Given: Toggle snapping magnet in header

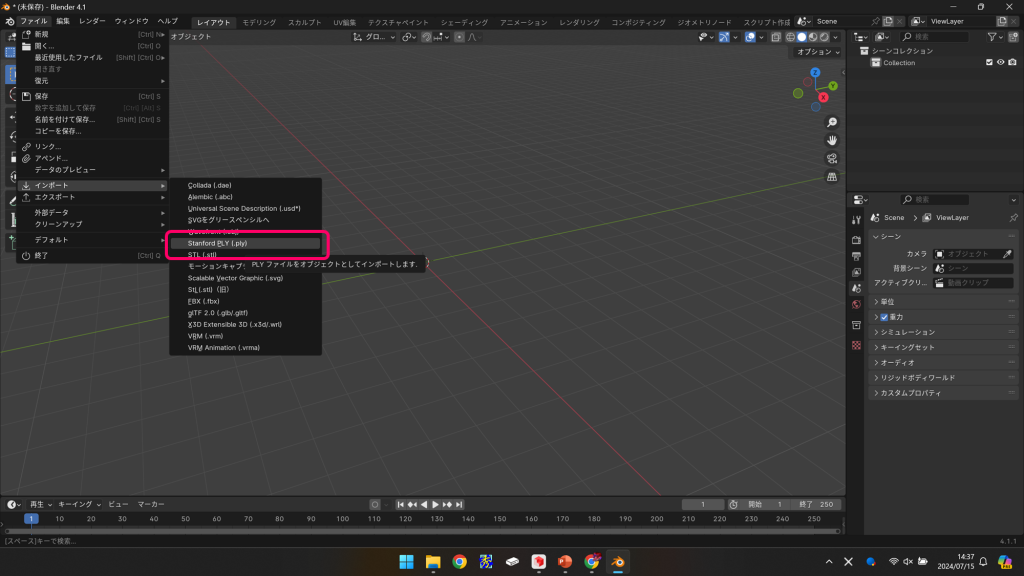Looking at the screenshot, I should pos(426,37).
